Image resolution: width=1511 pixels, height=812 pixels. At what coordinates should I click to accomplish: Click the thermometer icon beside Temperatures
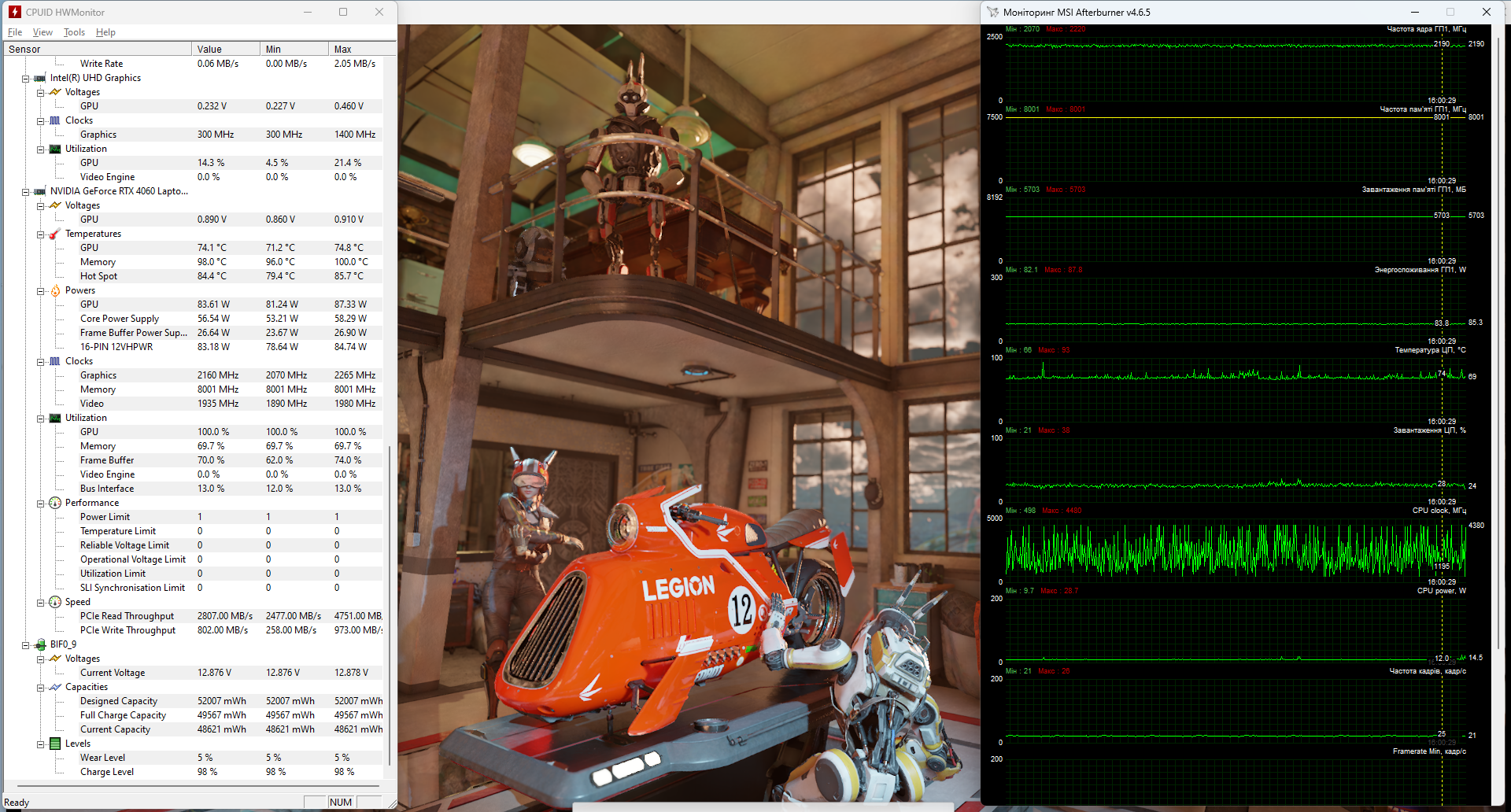[55, 234]
